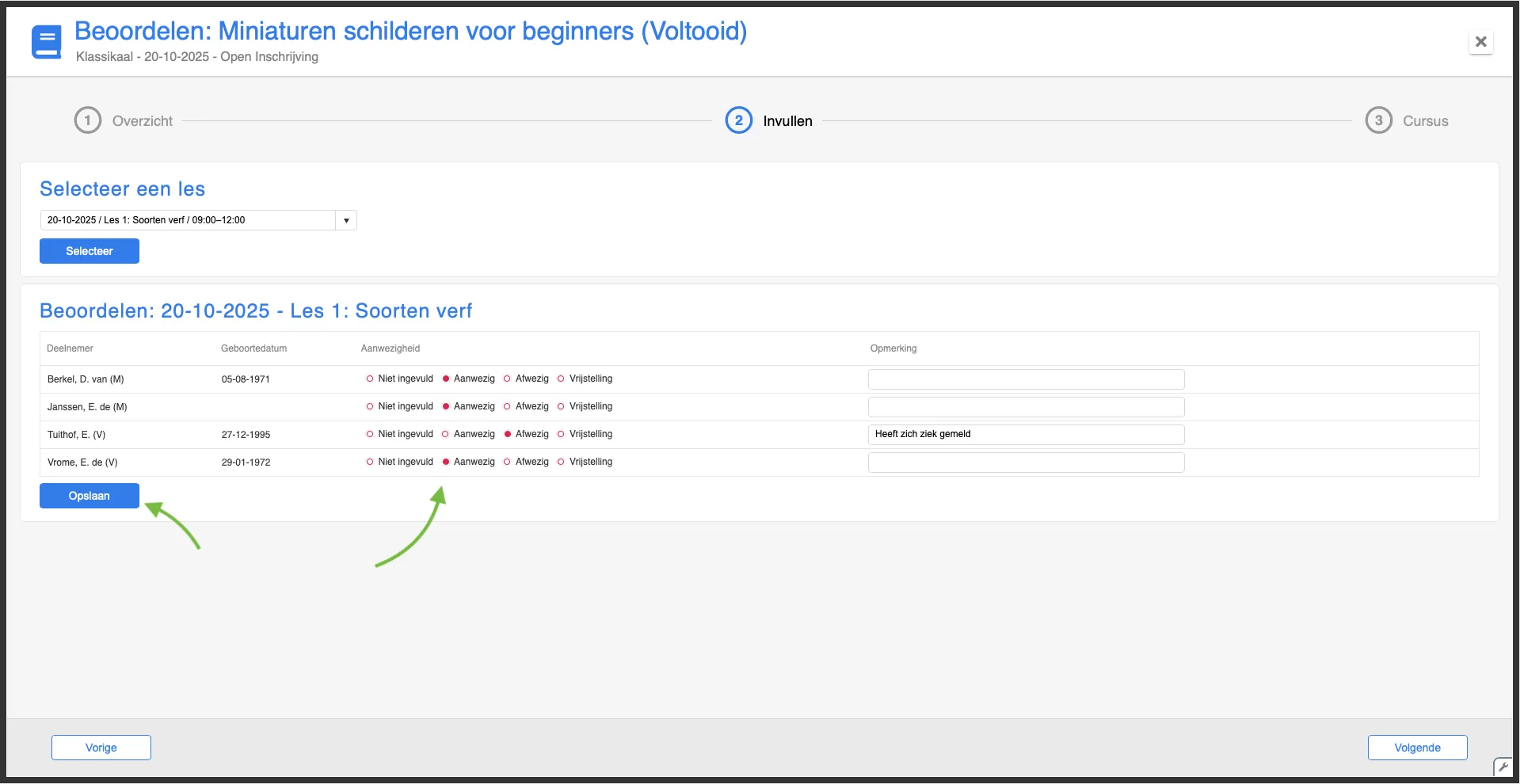Mark Janssen, E. de as Aanwezig
1520x784 pixels.
pos(446,406)
